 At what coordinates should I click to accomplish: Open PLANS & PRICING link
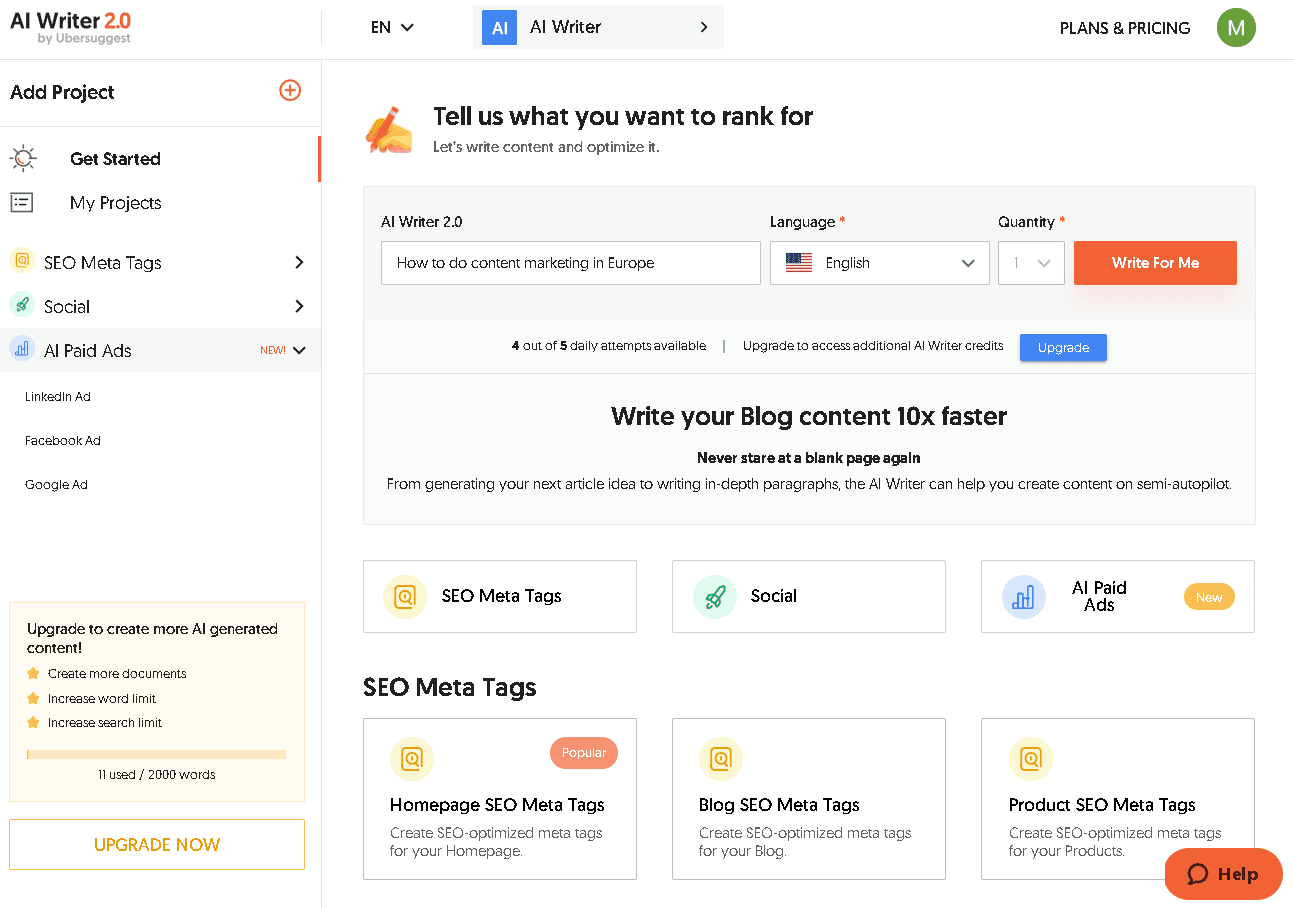point(1125,28)
